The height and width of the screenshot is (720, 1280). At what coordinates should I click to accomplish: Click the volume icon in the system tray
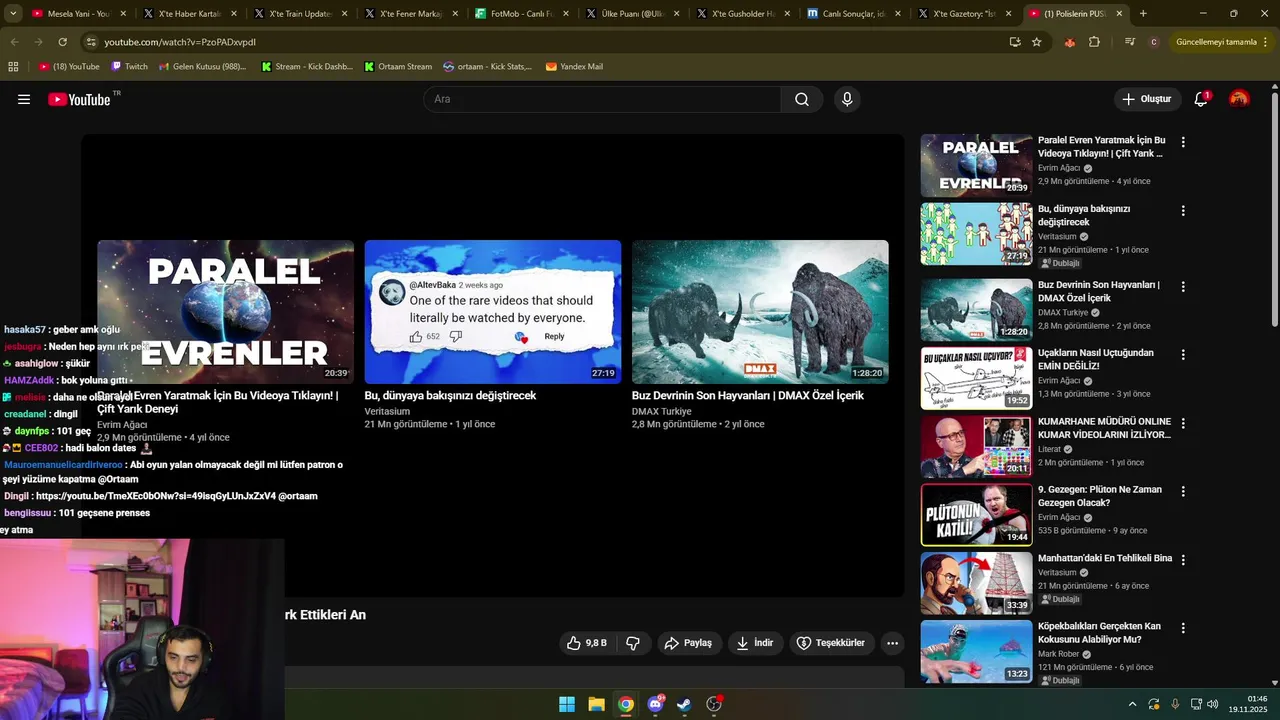[1212, 704]
